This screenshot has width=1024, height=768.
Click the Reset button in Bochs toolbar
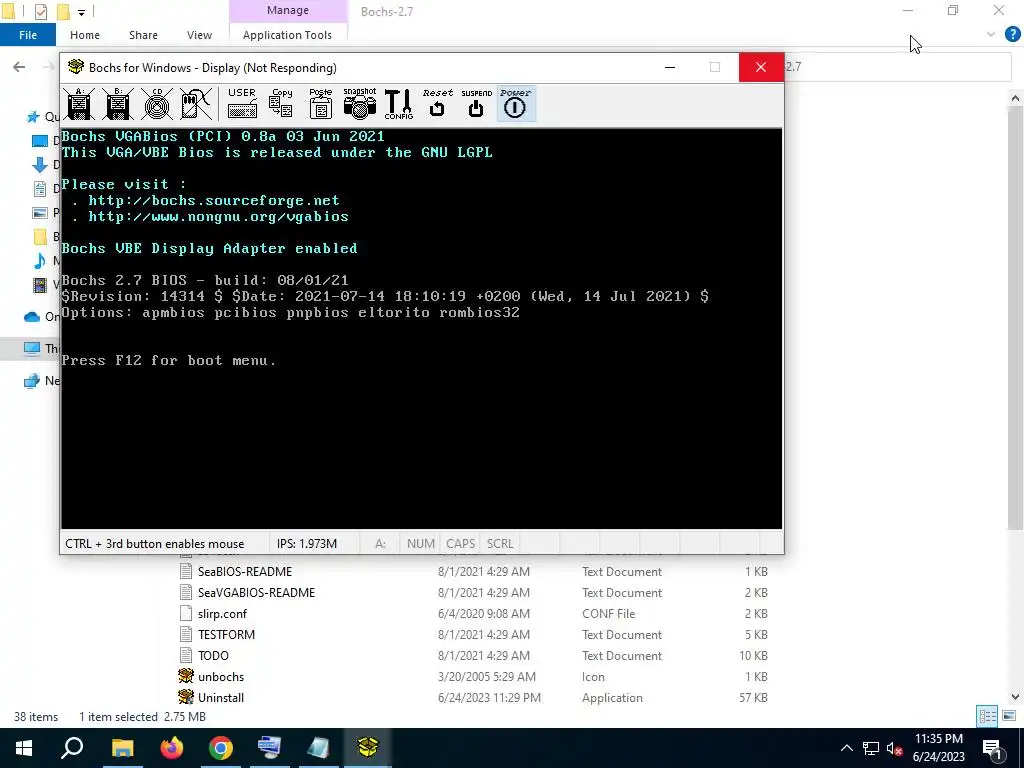pos(438,104)
